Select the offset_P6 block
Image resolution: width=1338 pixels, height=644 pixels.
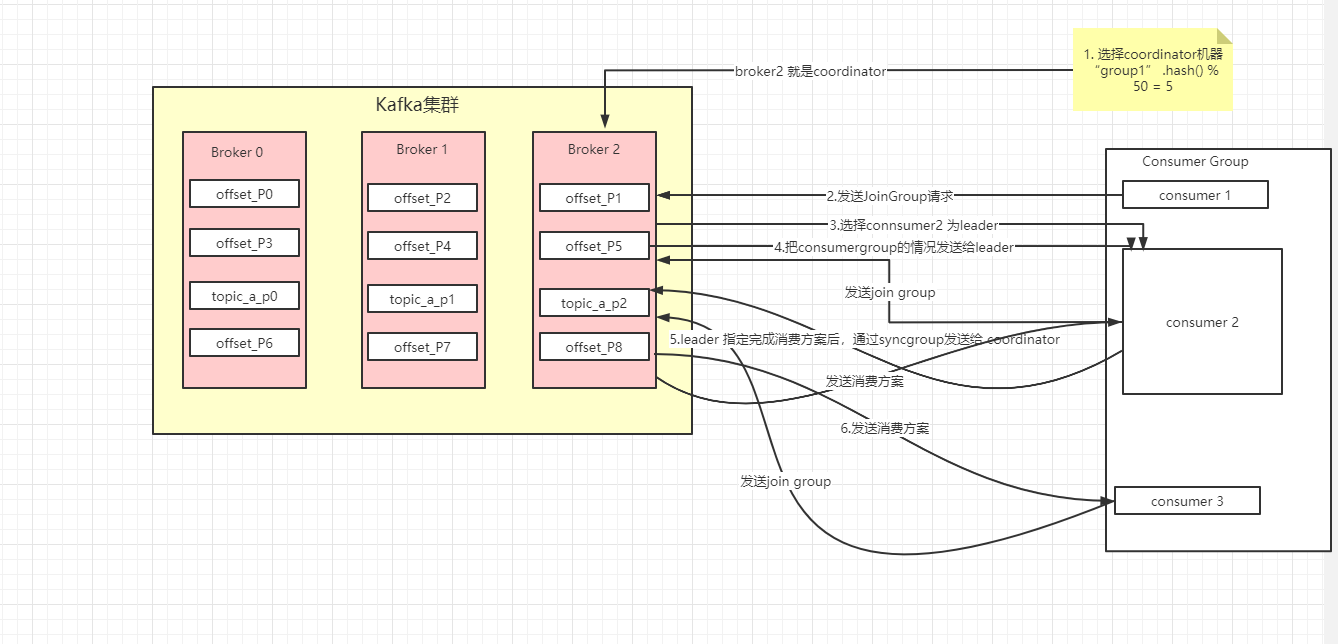point(244,342)
